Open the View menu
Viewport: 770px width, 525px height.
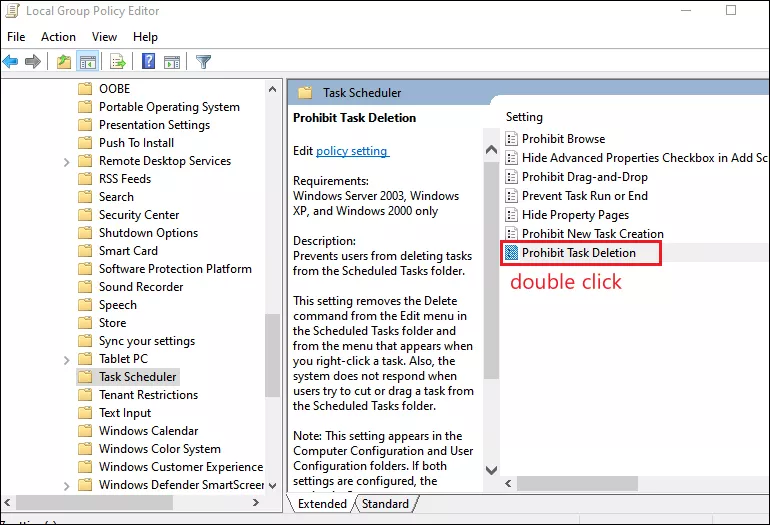104,37
